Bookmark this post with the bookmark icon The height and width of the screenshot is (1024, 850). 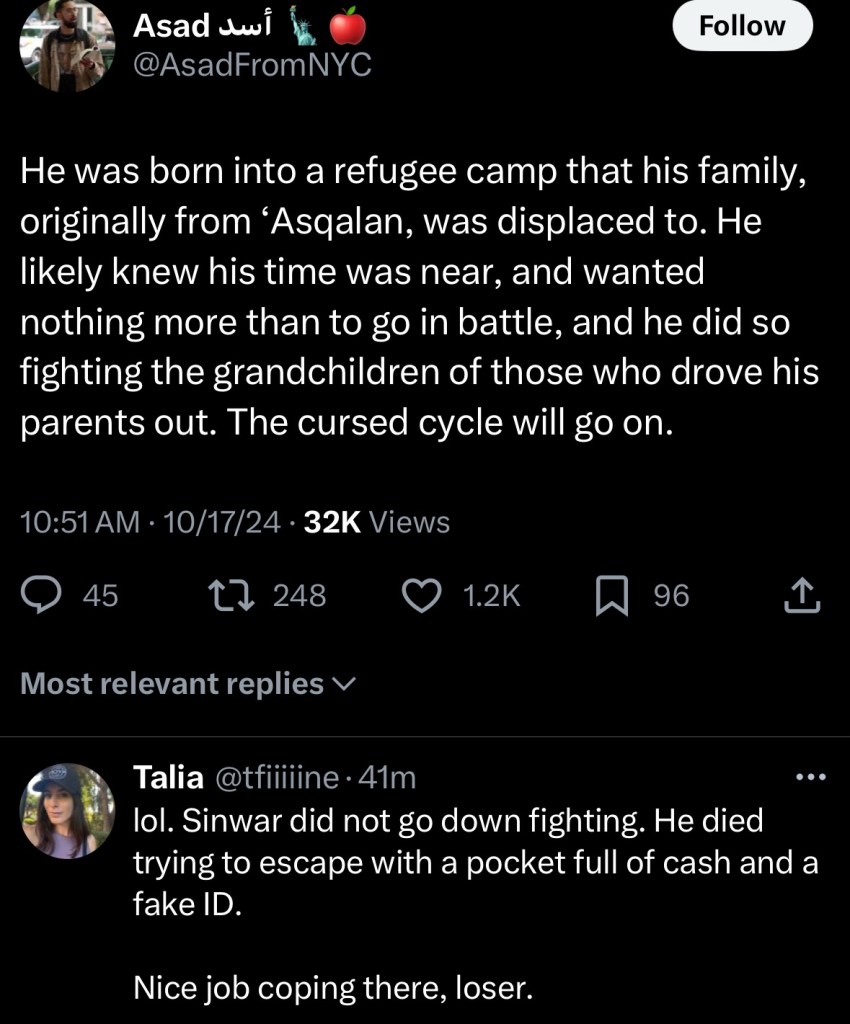(x=610, y=597)
